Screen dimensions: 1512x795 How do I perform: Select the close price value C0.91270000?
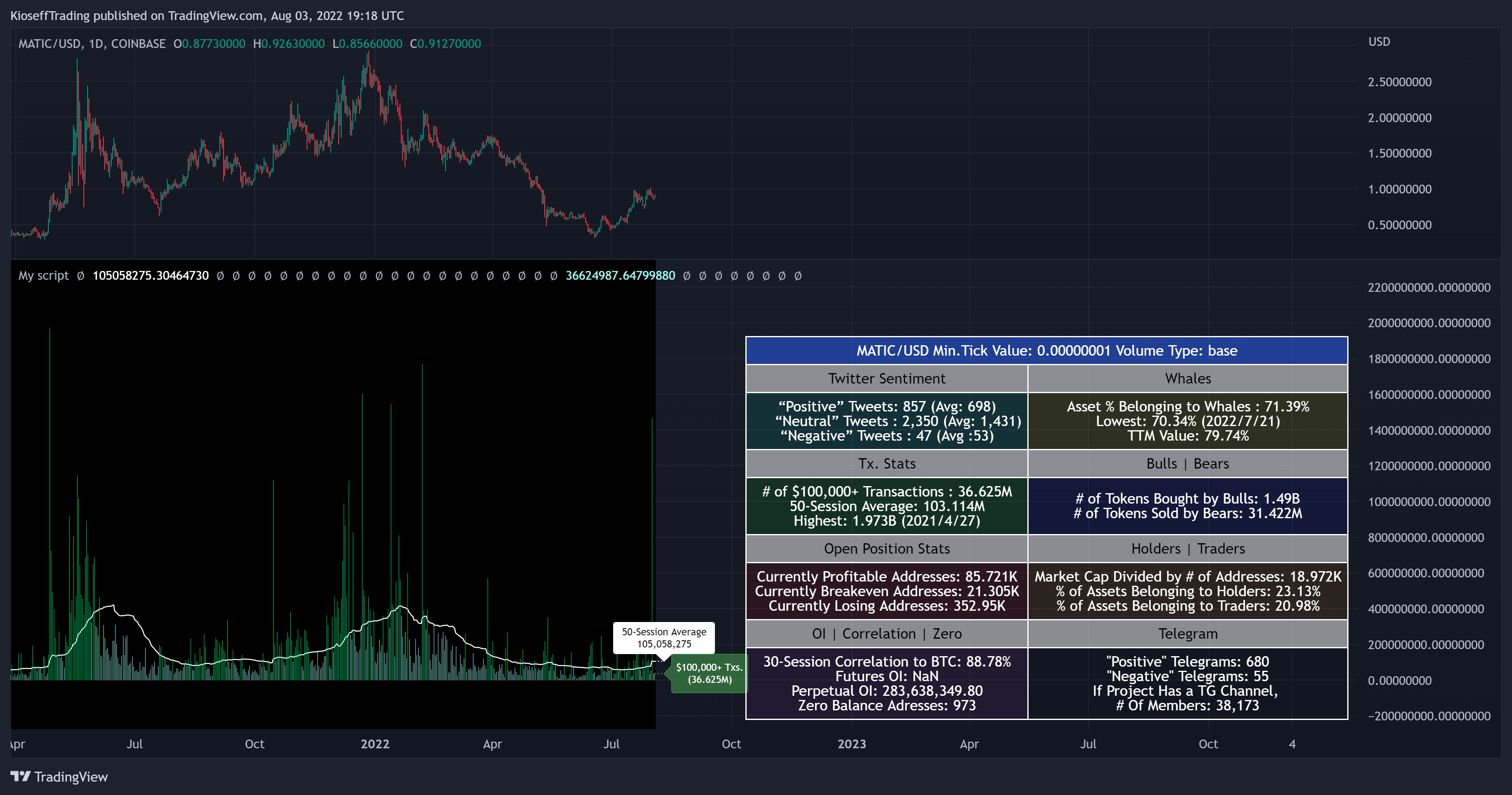pyautogui.click(x=445, y=44)
